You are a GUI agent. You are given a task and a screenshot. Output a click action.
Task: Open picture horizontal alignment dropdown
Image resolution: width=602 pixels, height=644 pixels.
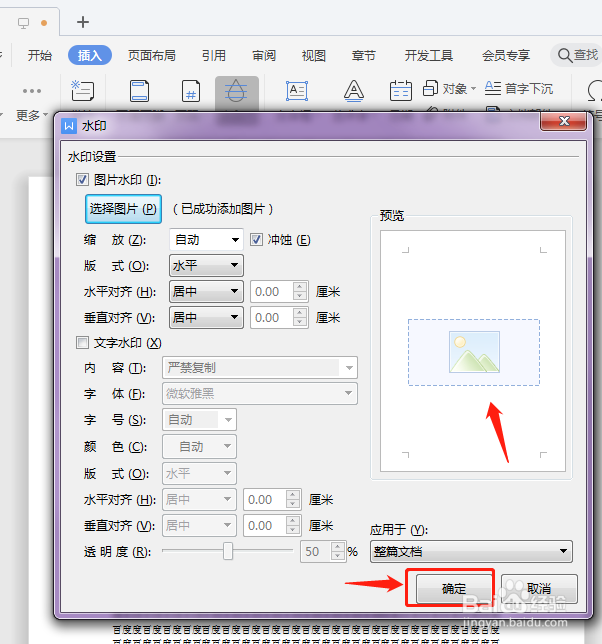coord(206,292)
